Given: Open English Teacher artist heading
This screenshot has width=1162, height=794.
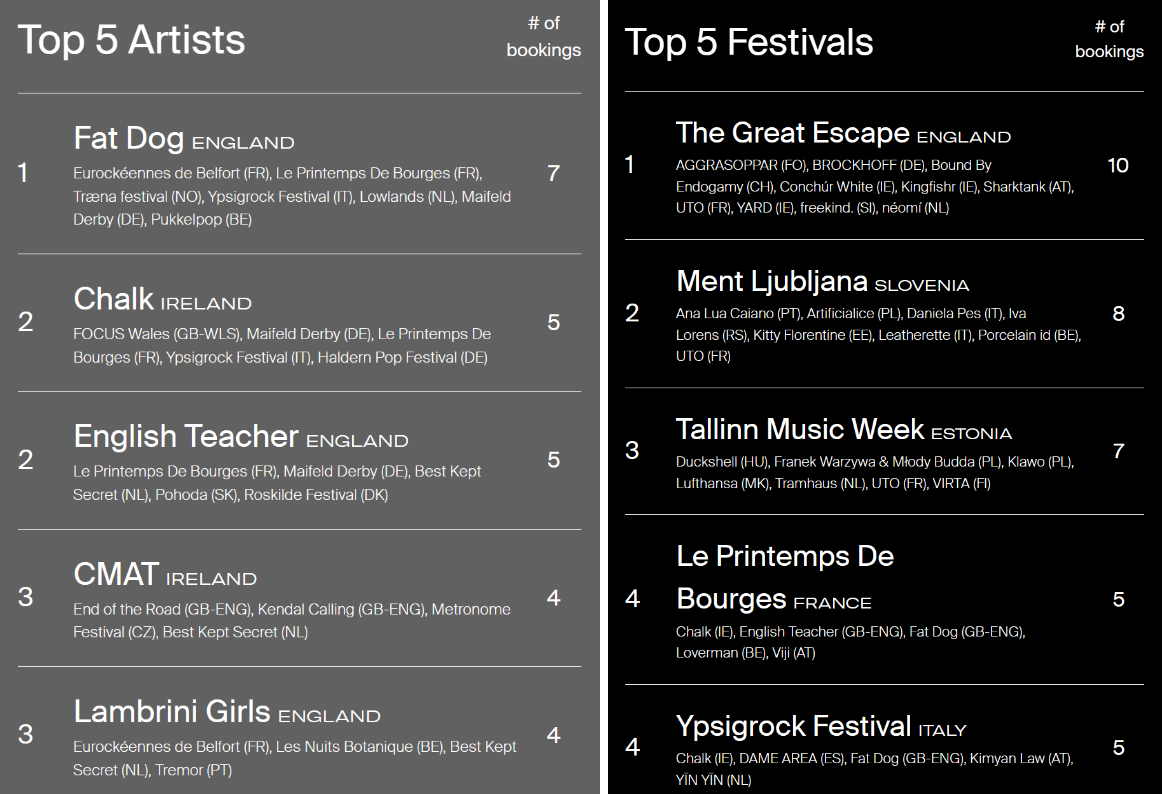Looking at the screenshot, I should [241, 437].
